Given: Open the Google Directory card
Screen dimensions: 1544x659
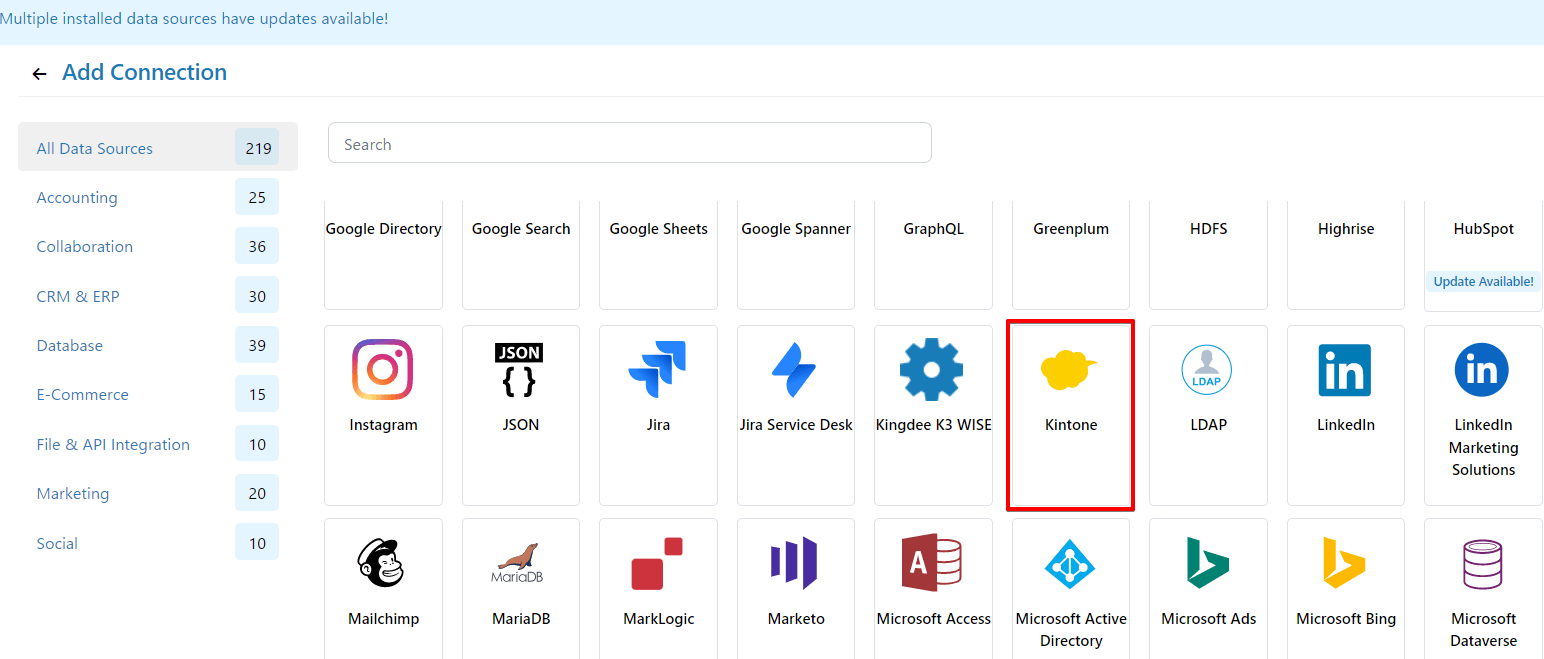Looking at the screenshot, I should 383,255.
